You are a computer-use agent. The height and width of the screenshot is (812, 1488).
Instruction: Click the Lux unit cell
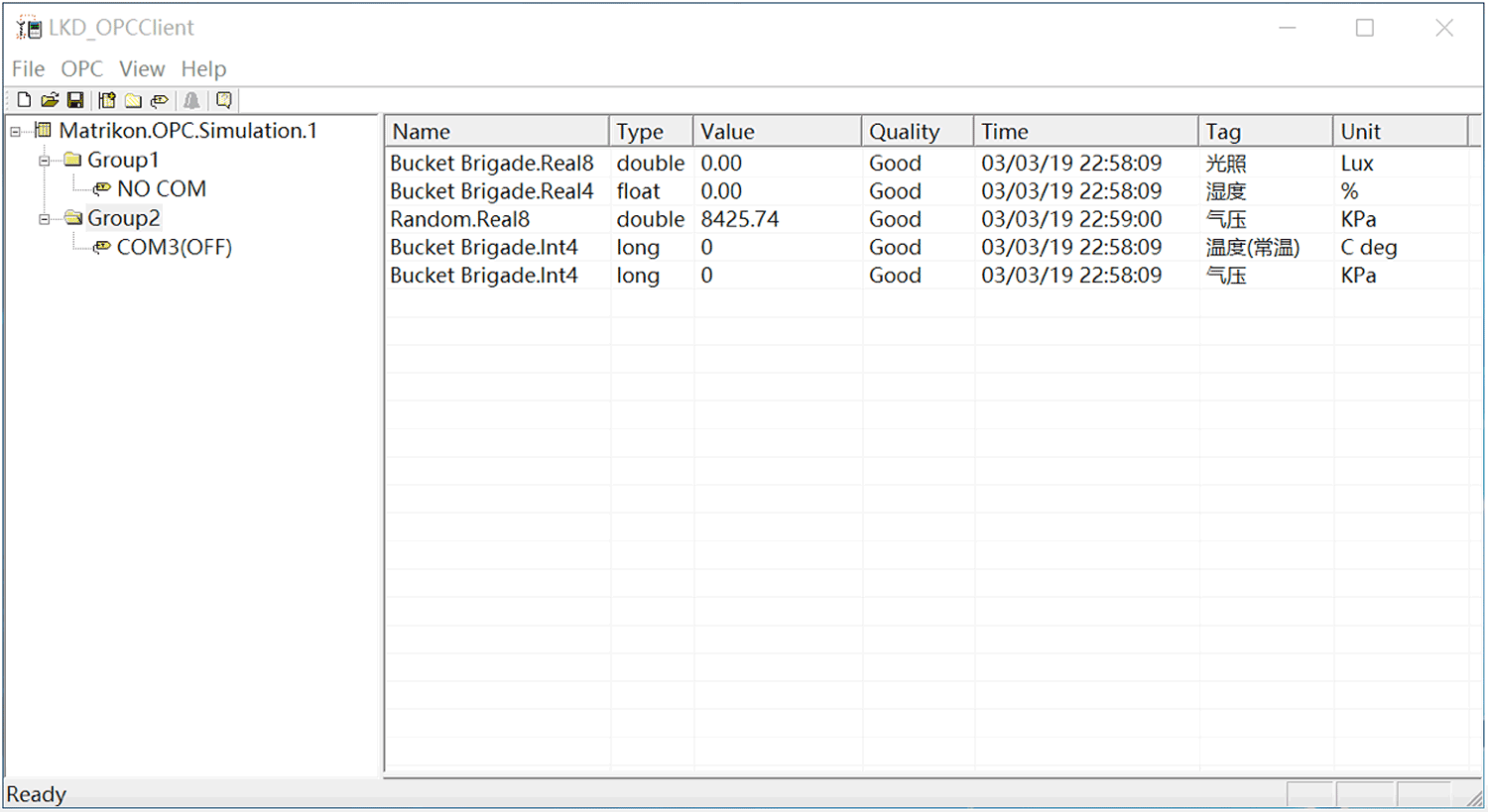[x=1357, y=163]
